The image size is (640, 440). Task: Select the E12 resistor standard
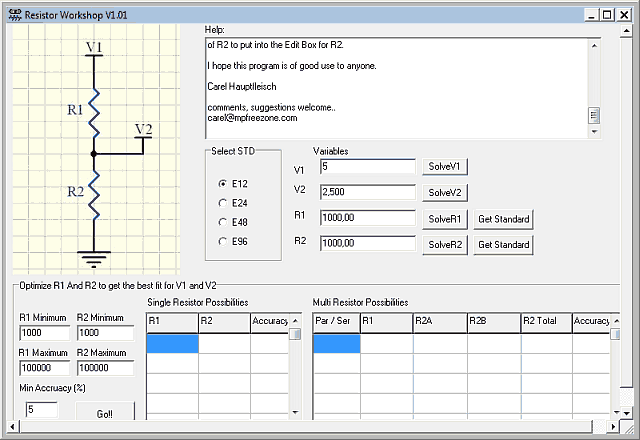pos(233,184)
